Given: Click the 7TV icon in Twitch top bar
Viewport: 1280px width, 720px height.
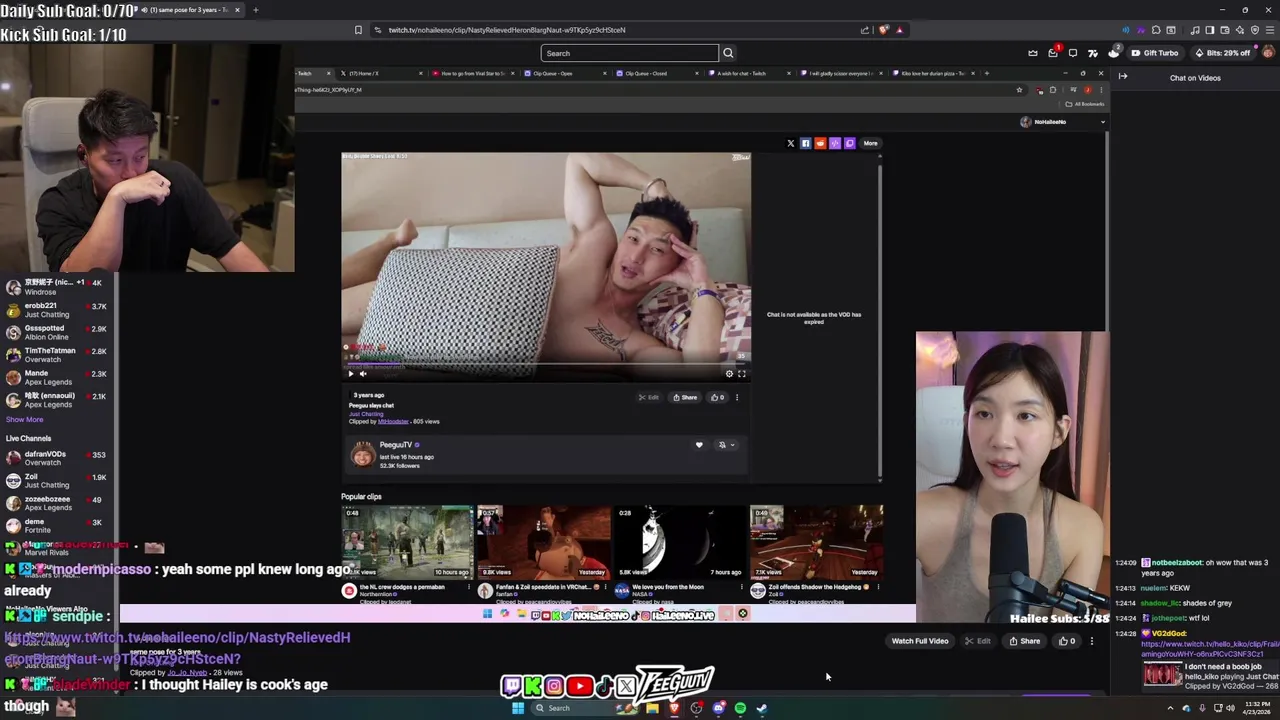Looking at the screenshot, I should coord(1093,53).
